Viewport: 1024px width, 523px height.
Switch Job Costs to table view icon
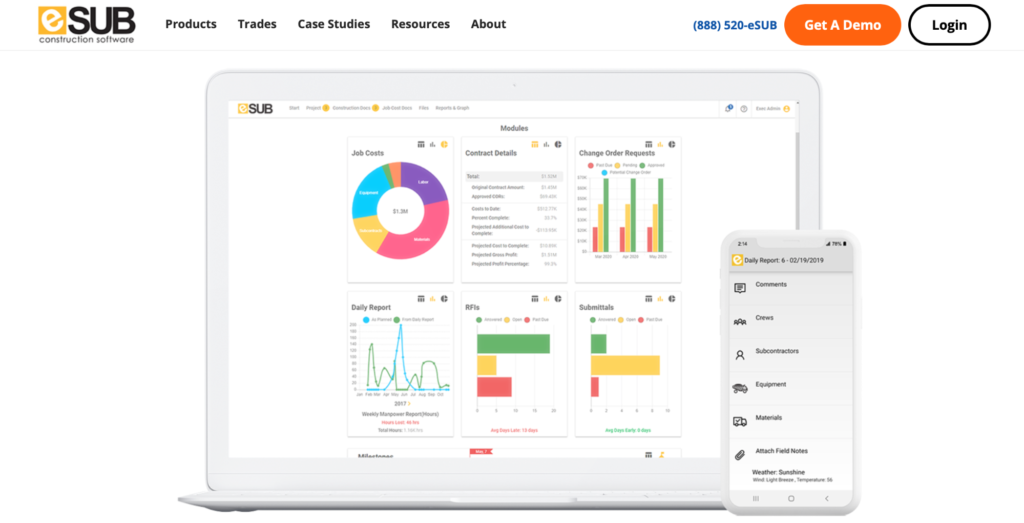[x=420, y=144]
